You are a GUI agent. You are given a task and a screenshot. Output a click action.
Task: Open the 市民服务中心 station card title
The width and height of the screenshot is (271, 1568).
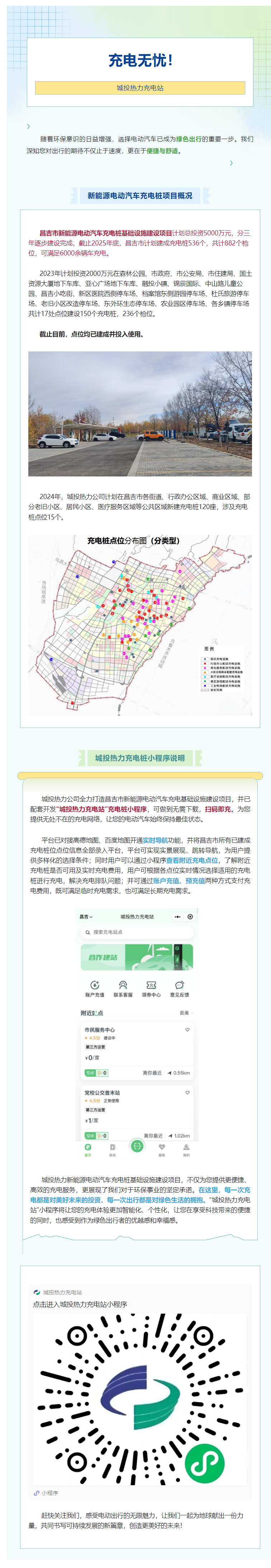click(100, 1030)
